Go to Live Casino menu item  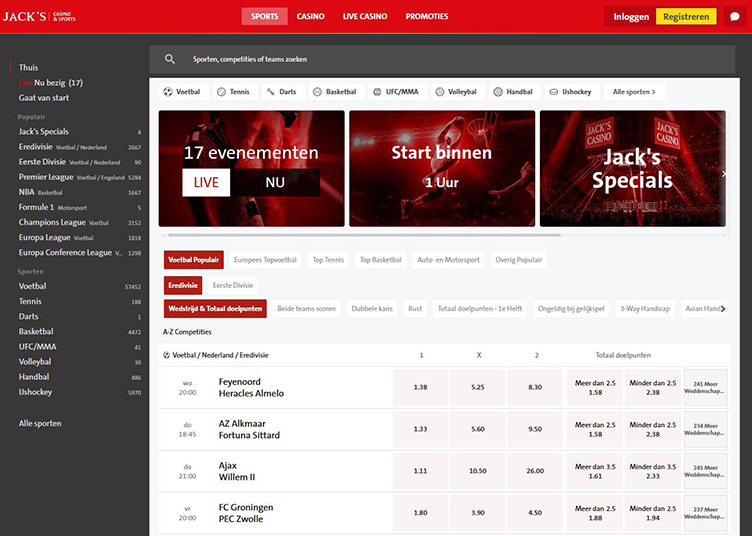click(x=365, y=16)
